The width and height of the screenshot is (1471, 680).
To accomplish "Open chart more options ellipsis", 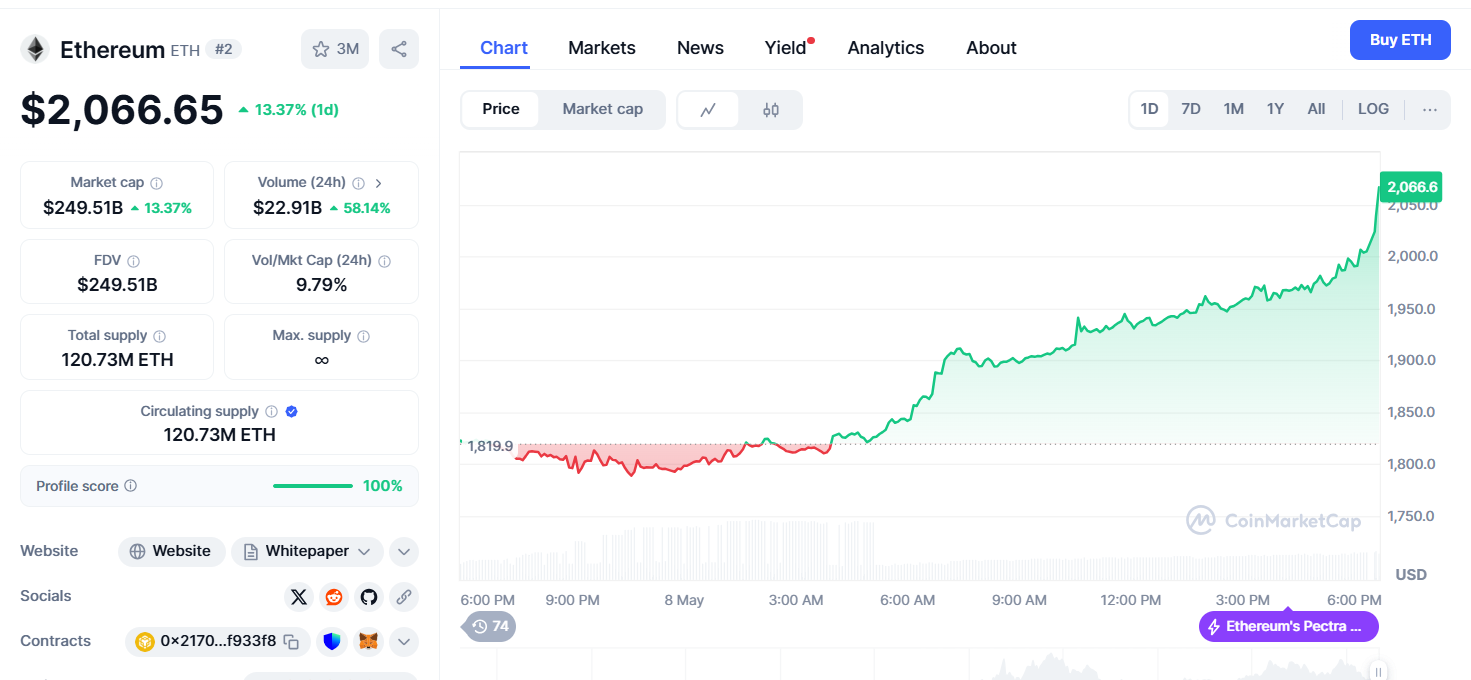I will pos(1430,110).
